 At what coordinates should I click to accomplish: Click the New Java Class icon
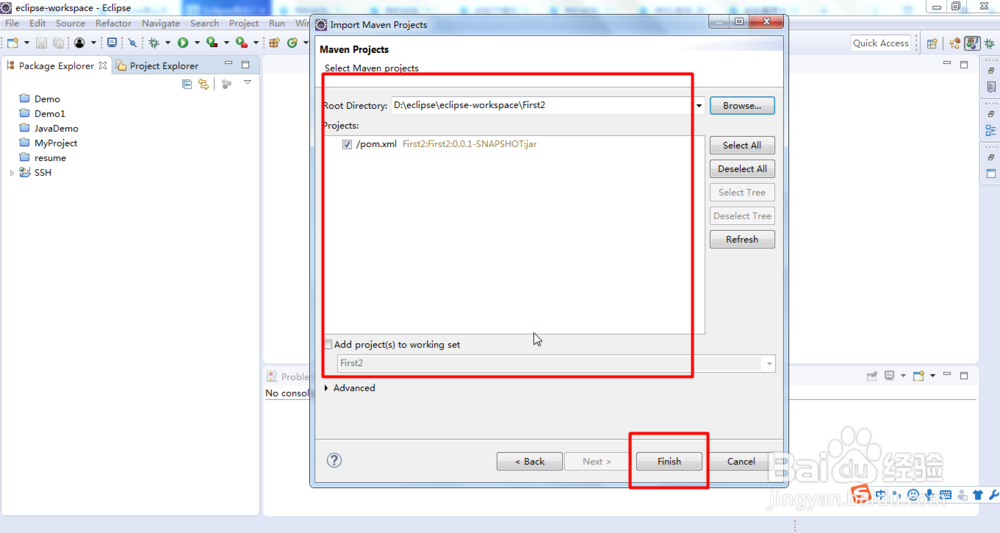pos(292,43)
